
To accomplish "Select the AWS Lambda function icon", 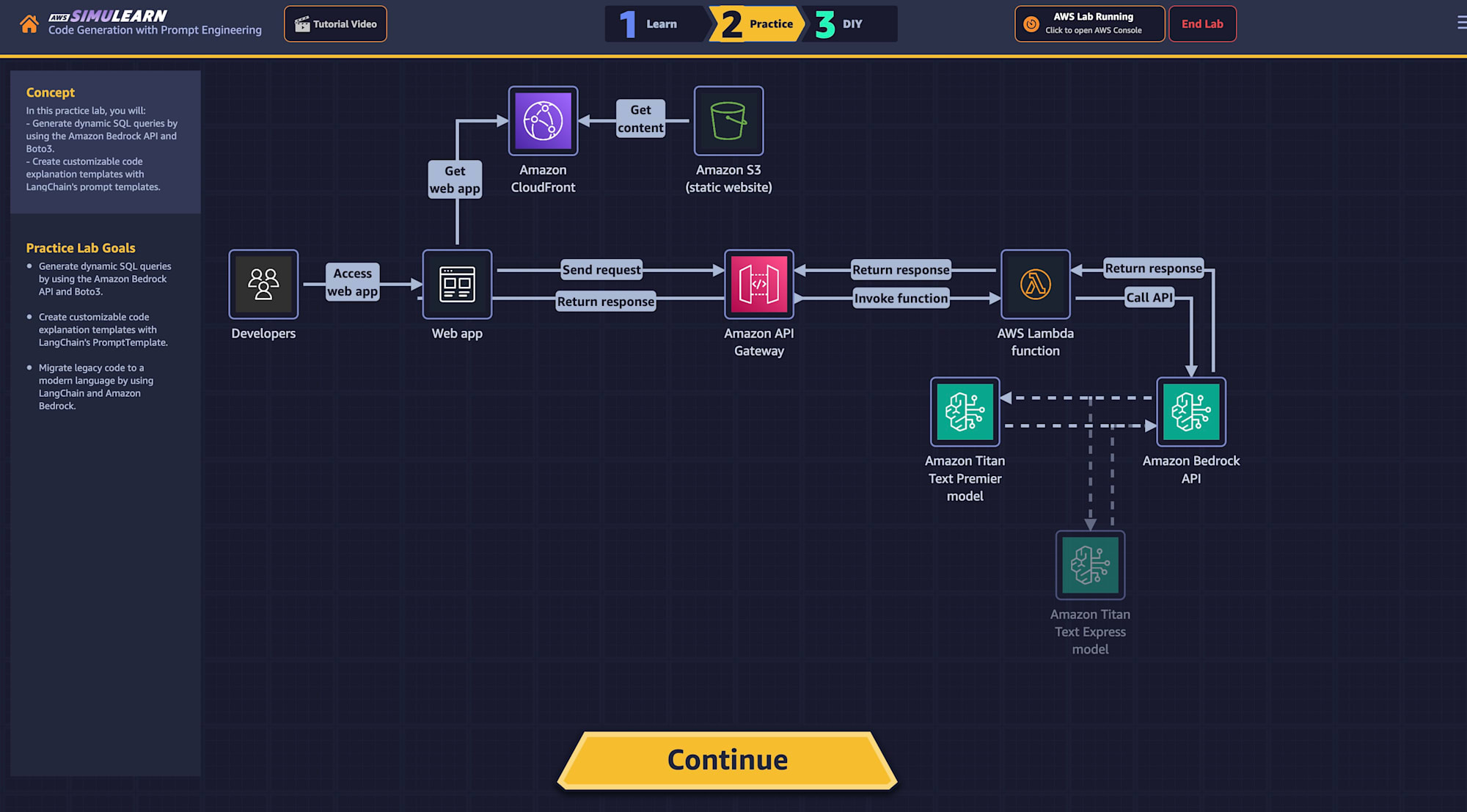I will point(1036,284).
